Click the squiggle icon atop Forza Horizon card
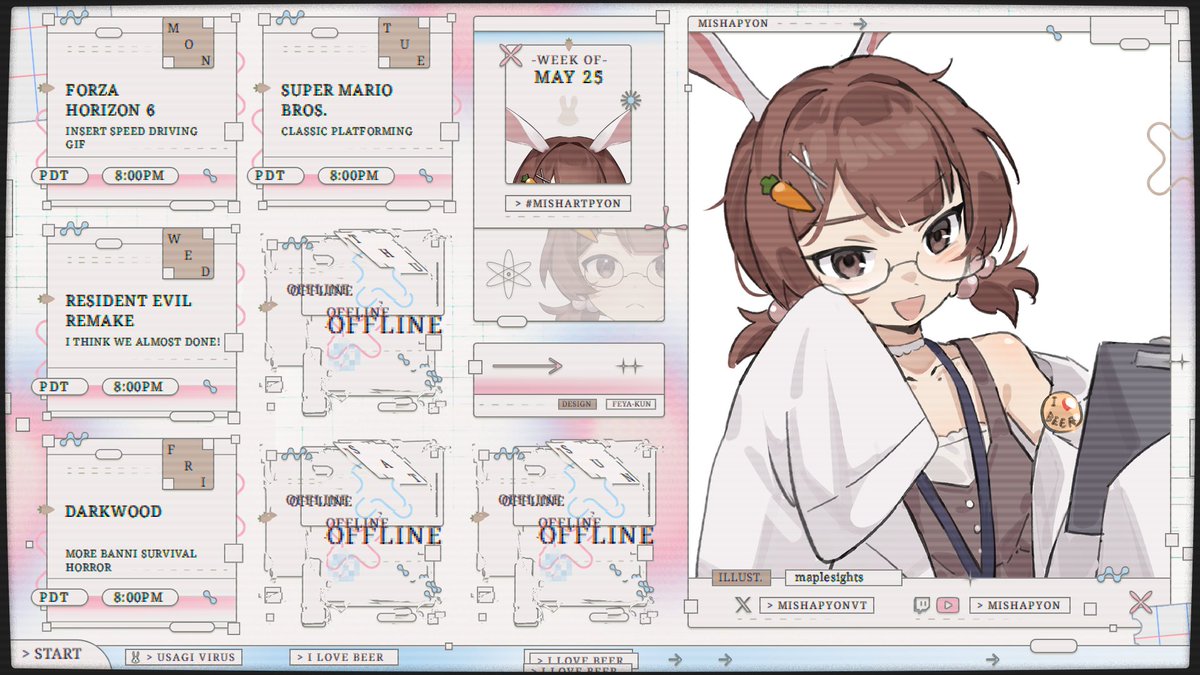Screen dimensions: 1200x675 [x=74, y=18]
